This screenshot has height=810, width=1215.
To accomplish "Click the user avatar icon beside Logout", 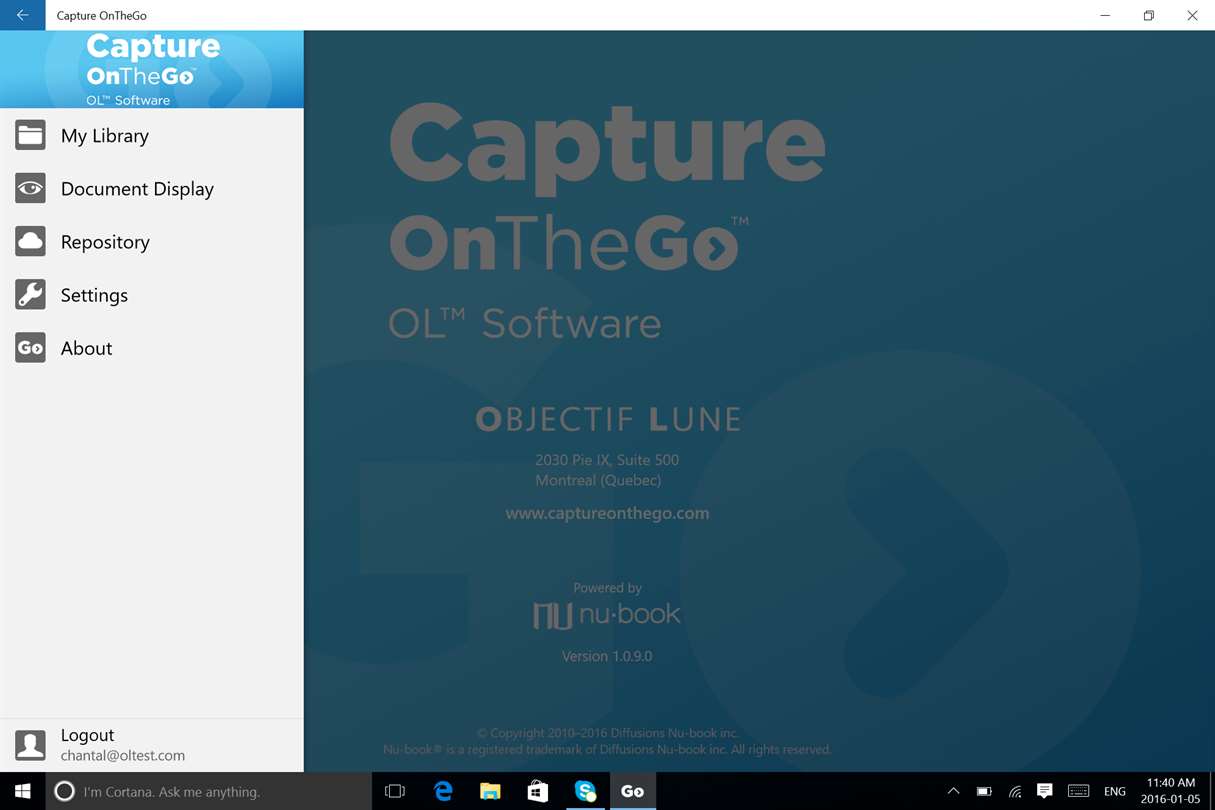I will pyautogui.click(x=30, y=745).
